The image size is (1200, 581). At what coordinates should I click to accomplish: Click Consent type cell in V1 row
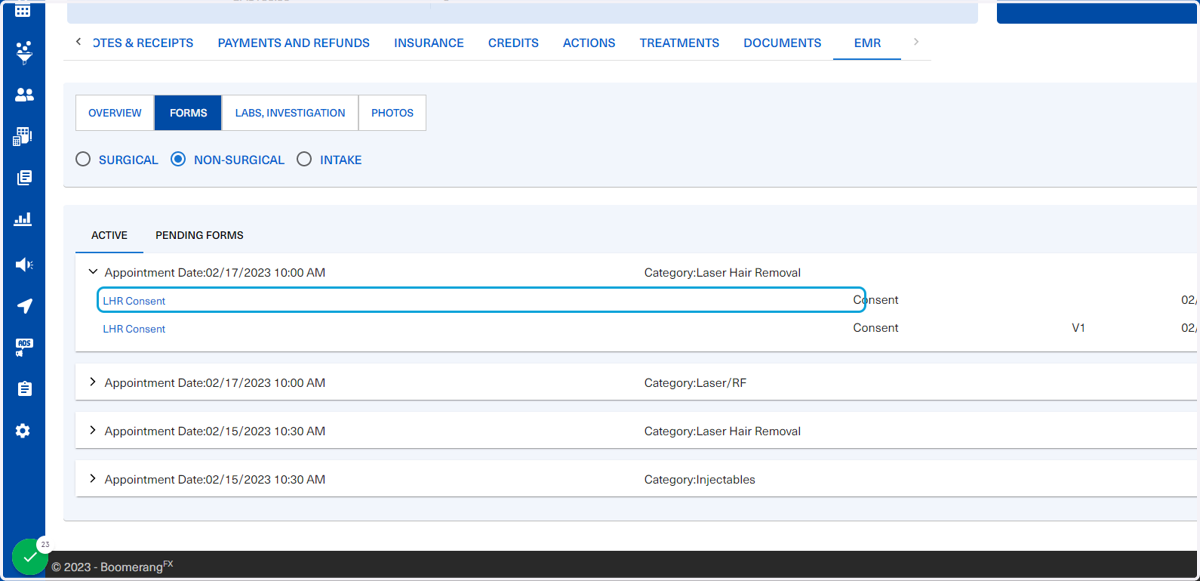point(876,328)
